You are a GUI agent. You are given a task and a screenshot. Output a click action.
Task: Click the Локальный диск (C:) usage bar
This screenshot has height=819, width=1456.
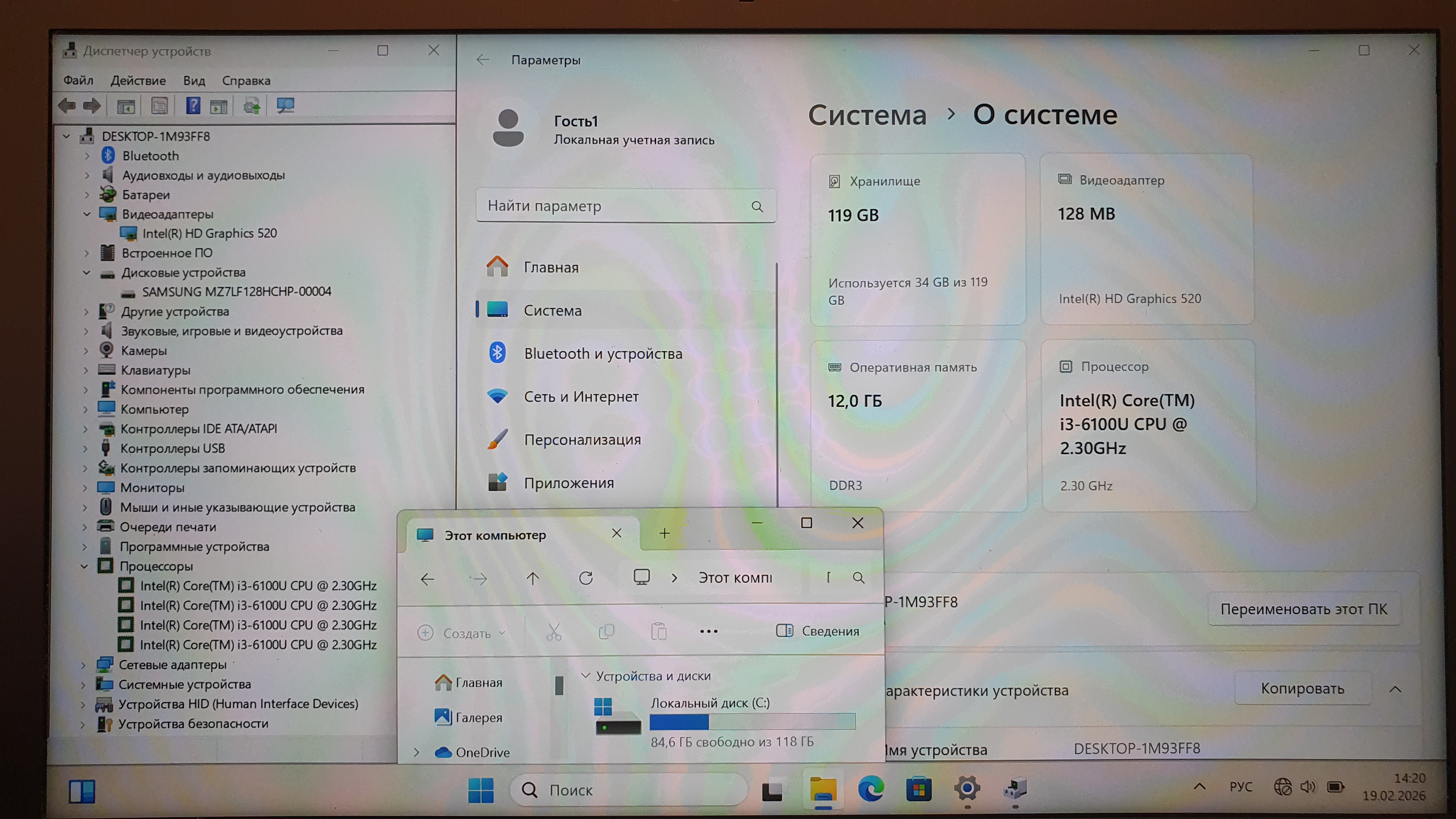pyautogui.click(x=752, y=722)
